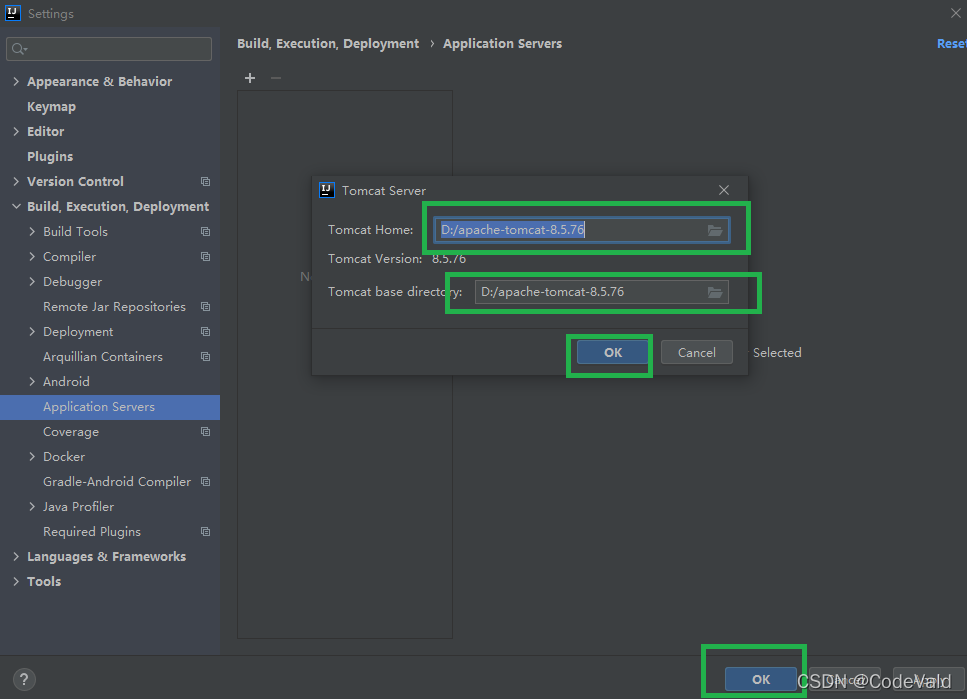The image size is (967, 699).
Task: Click project-level icon beside Version Control
Action: (x=205, y=181)
